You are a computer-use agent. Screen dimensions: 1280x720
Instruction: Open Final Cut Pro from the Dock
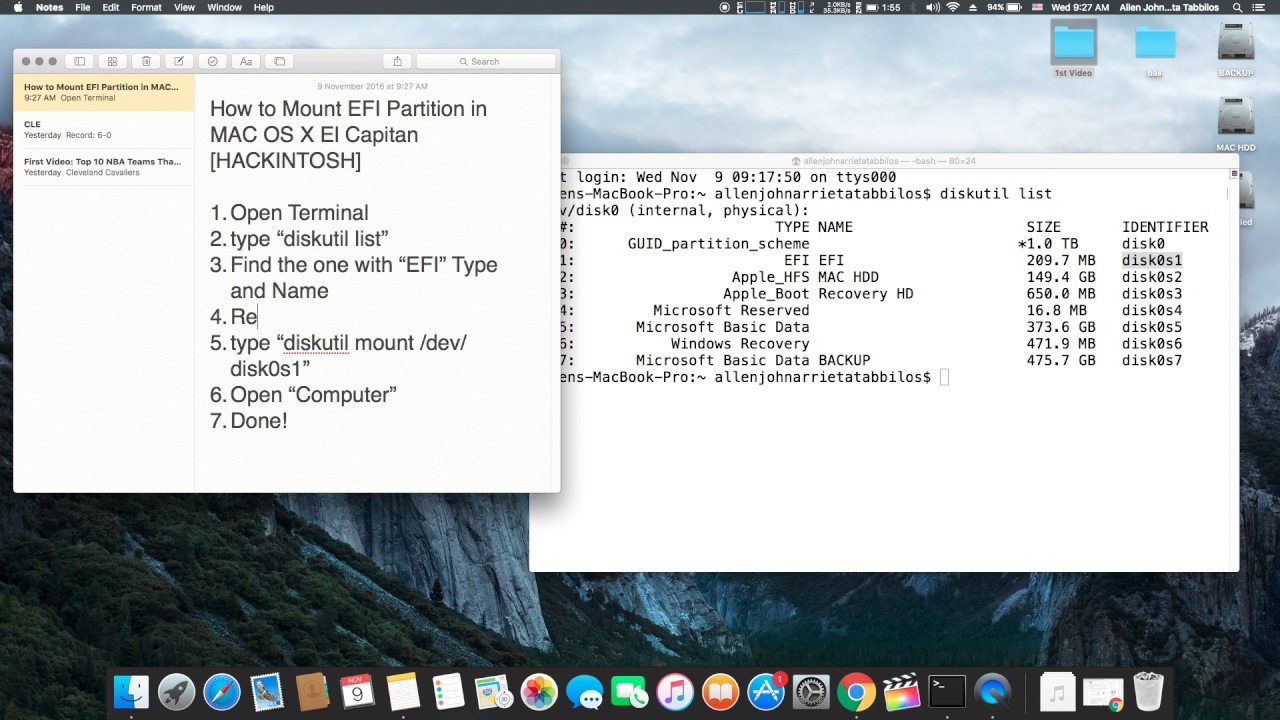[901, 692]
